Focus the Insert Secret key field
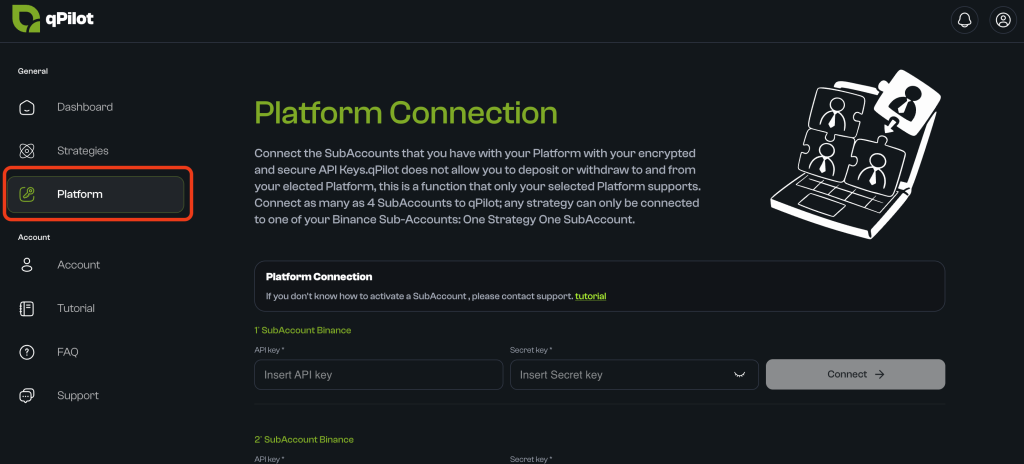 [620, 375]
